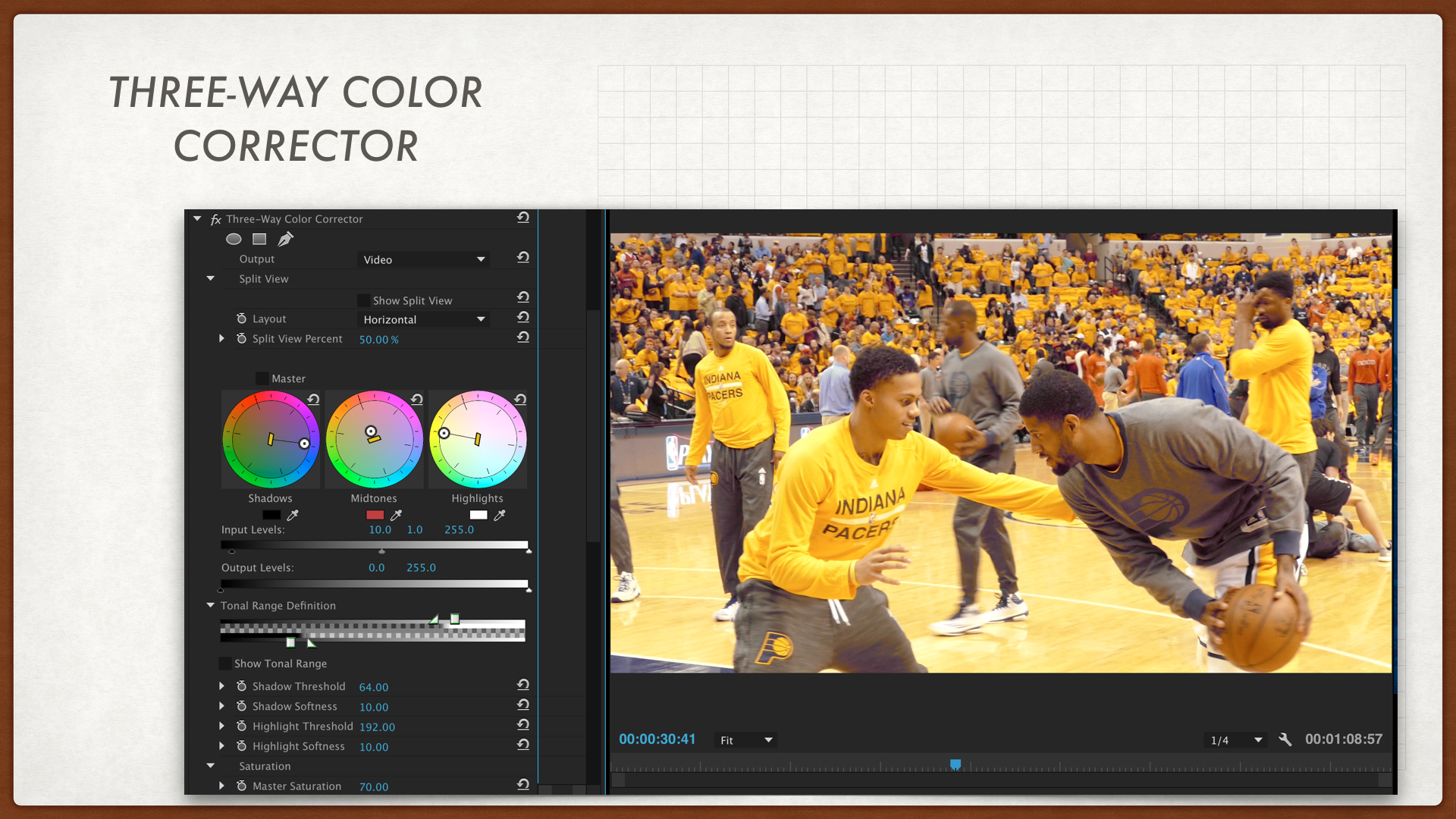Toggle animation stopwatch for Shadow Threshold
1456x819 pixels.
pos(241,686)
